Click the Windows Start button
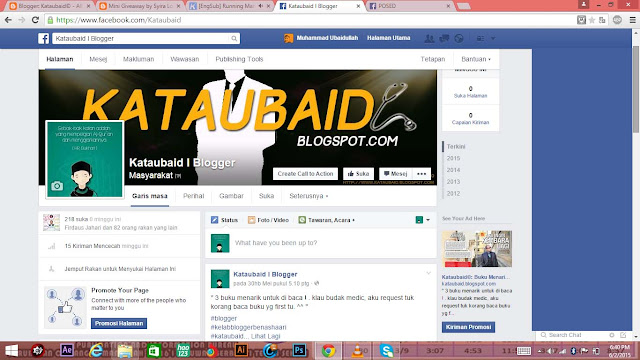 (x=11, y=351)
